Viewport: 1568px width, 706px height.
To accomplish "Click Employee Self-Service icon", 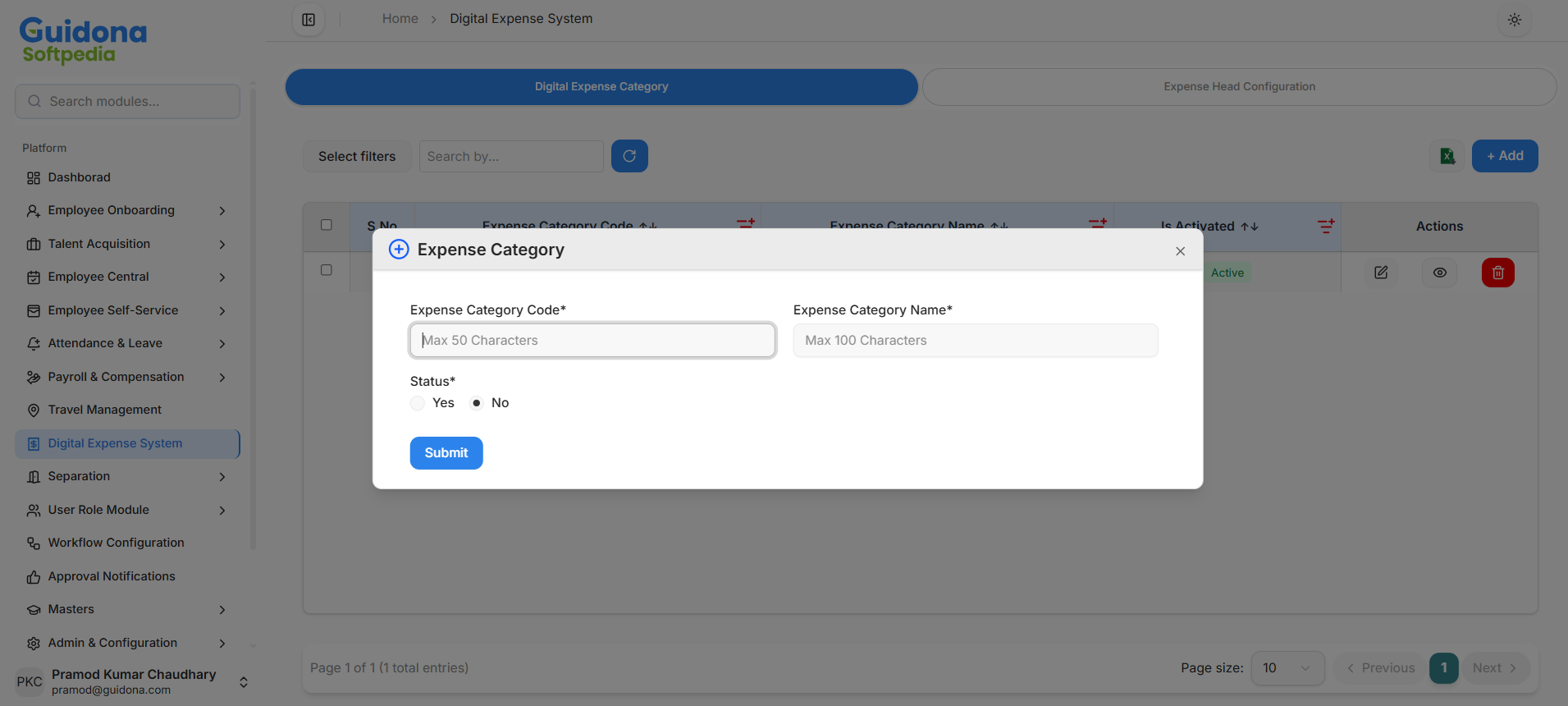I will coord(34,311).
